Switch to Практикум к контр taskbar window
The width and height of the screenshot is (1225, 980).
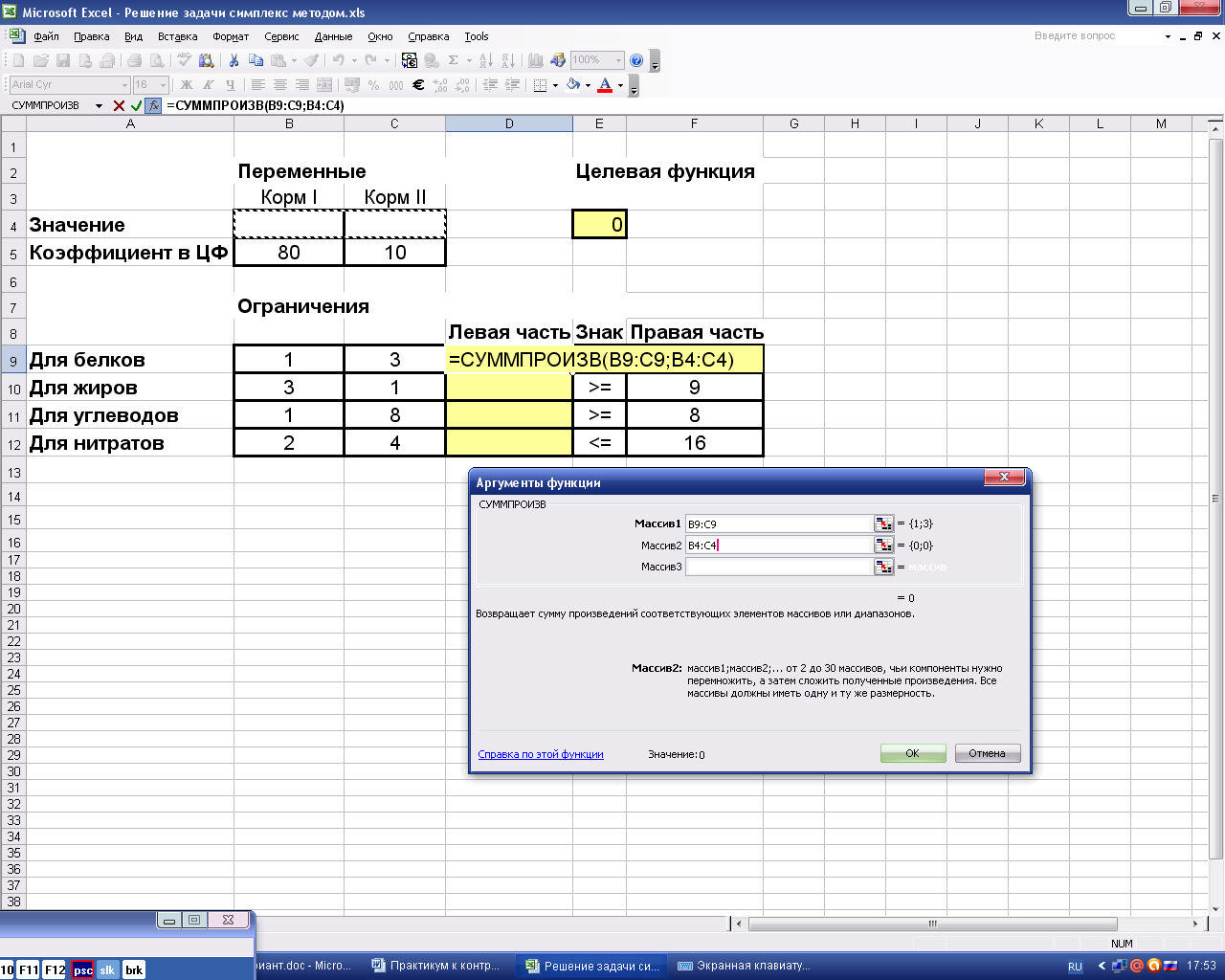[x=436, y=966]
